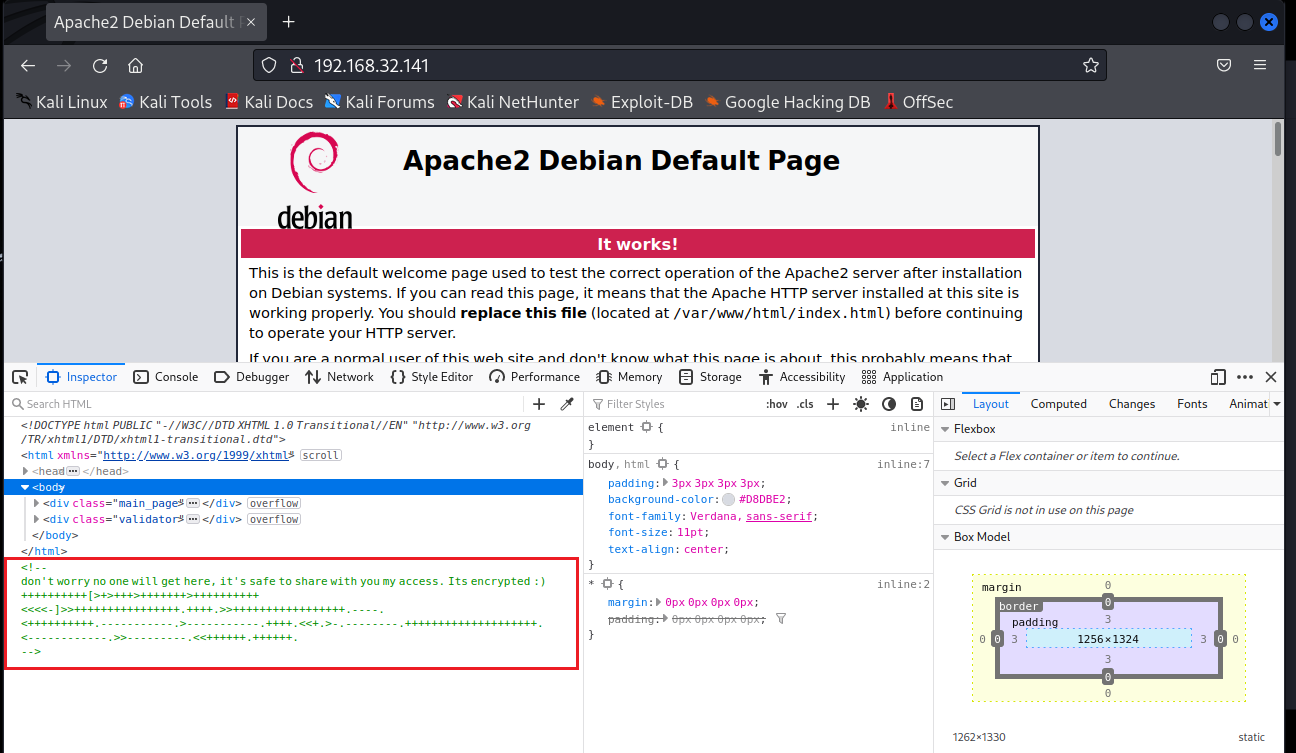This screenshot has width=1296, height=753.
Task: Go to the browser home page
Action: [136, 65]
